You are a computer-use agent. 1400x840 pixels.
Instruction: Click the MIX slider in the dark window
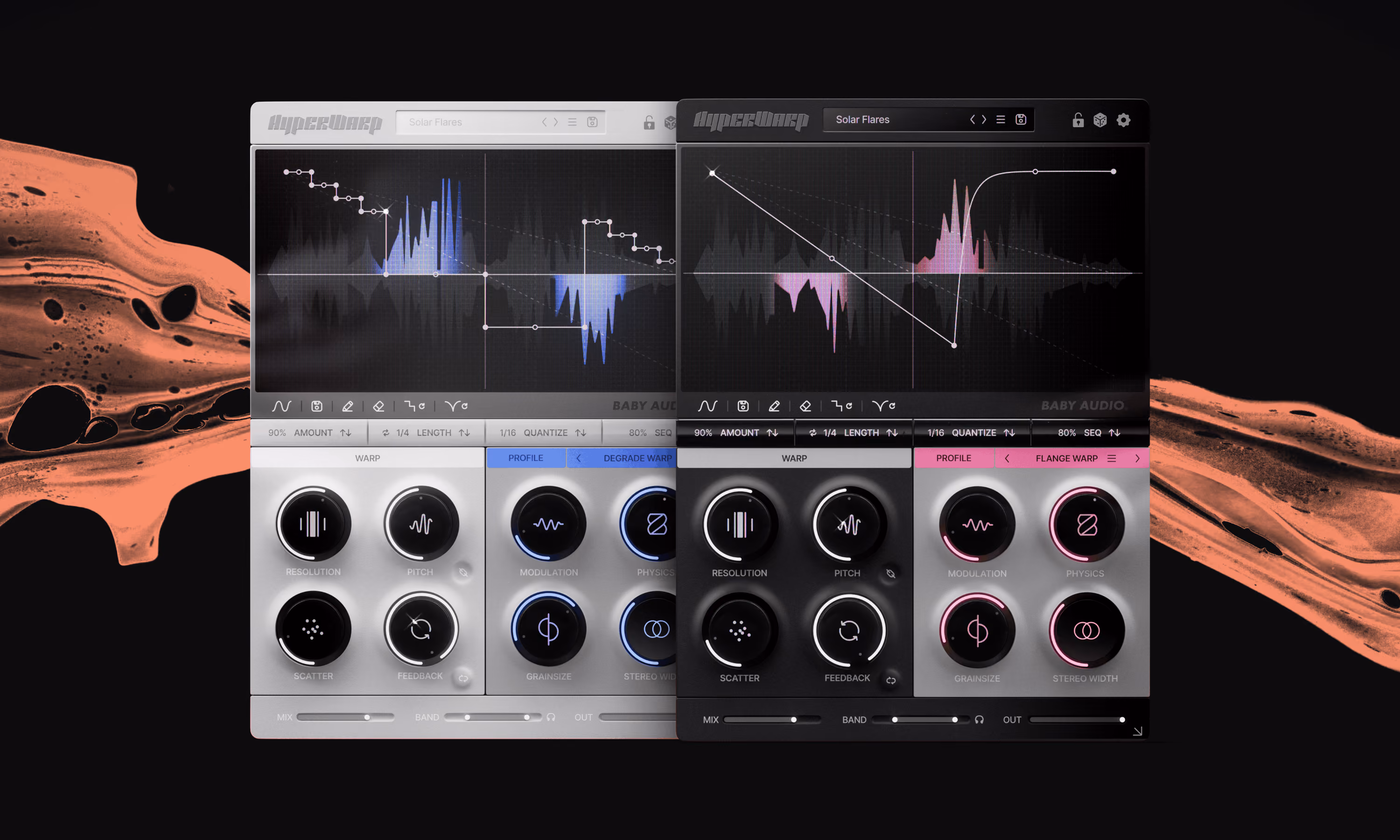coord(772,720)
